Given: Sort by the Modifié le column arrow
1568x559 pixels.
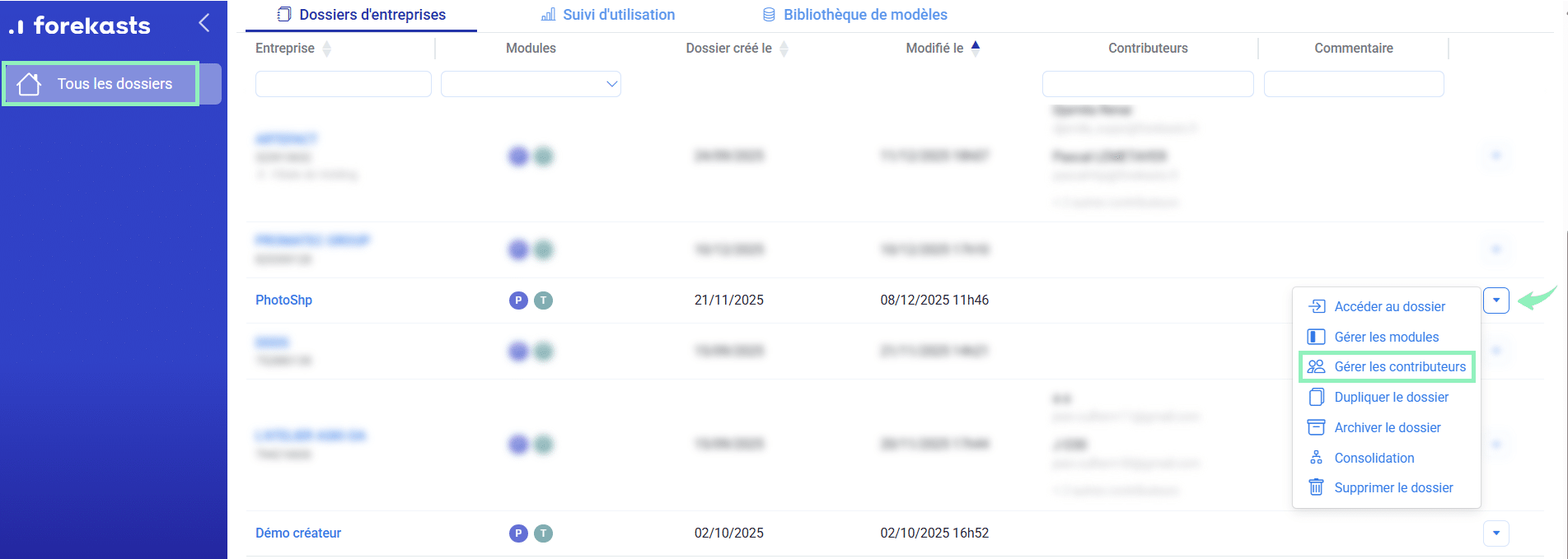Looking at the screenshot, I should 976,48.
